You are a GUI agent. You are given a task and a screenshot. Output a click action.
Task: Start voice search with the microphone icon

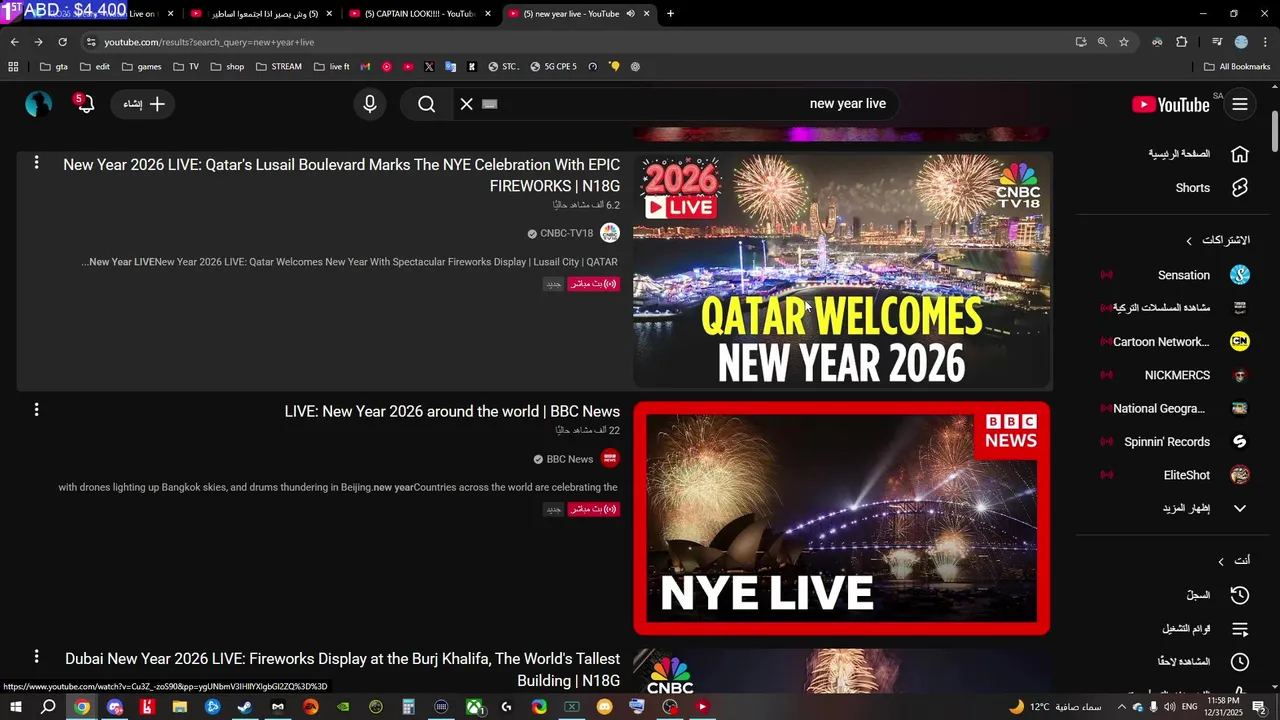370,104
